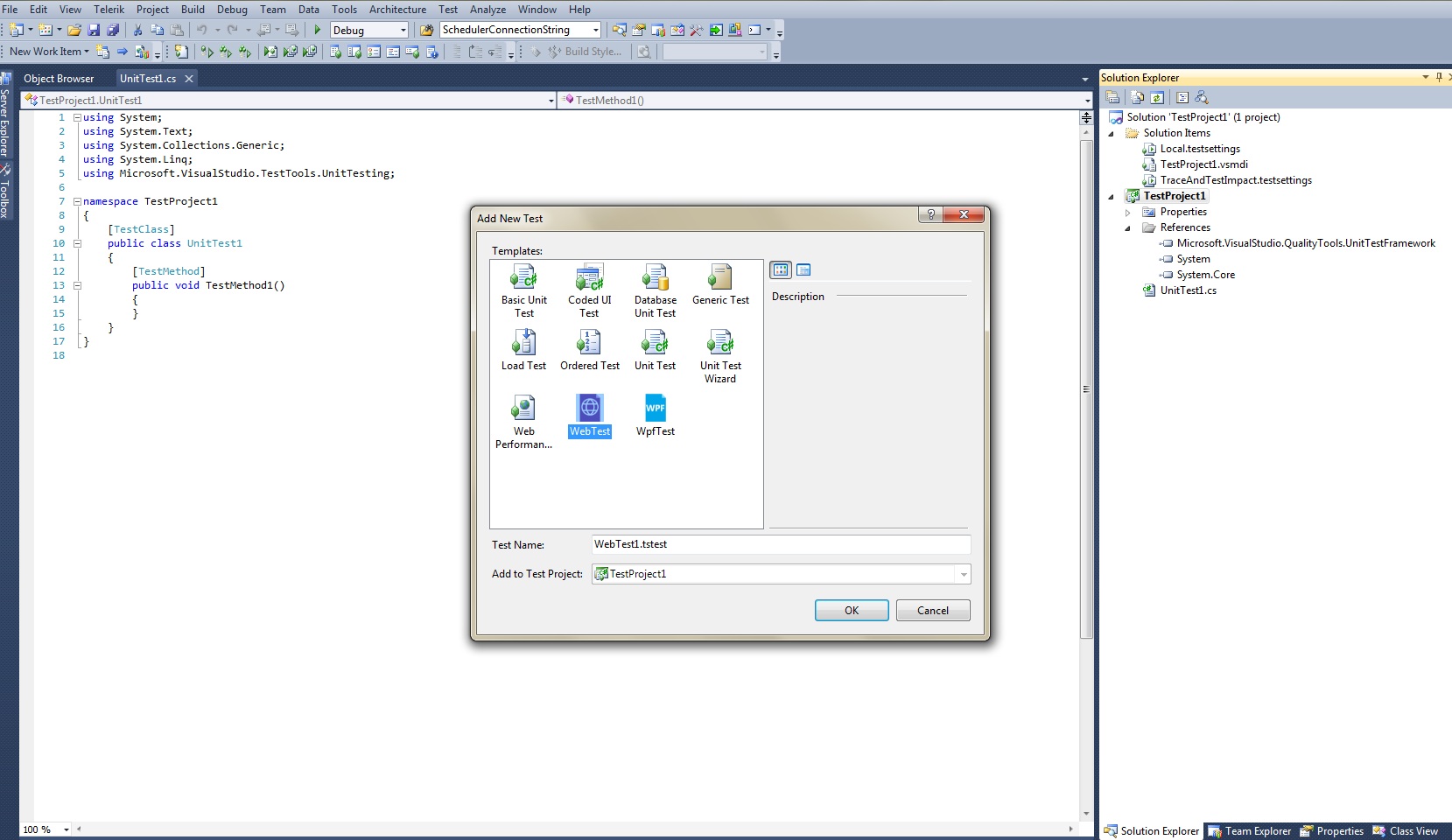Open the TestMethod1() member dropdown
The image size is (1452, 840).
(x=1088, y=101)
